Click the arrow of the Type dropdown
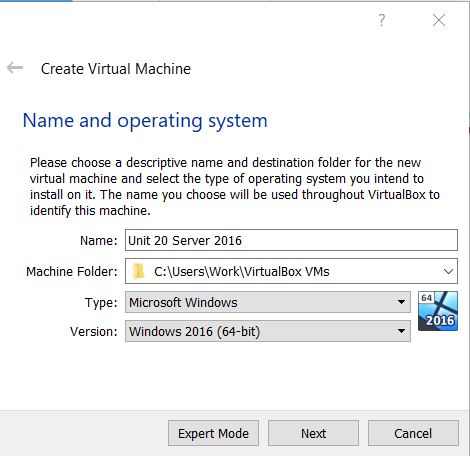 click(x=401, y=302)
